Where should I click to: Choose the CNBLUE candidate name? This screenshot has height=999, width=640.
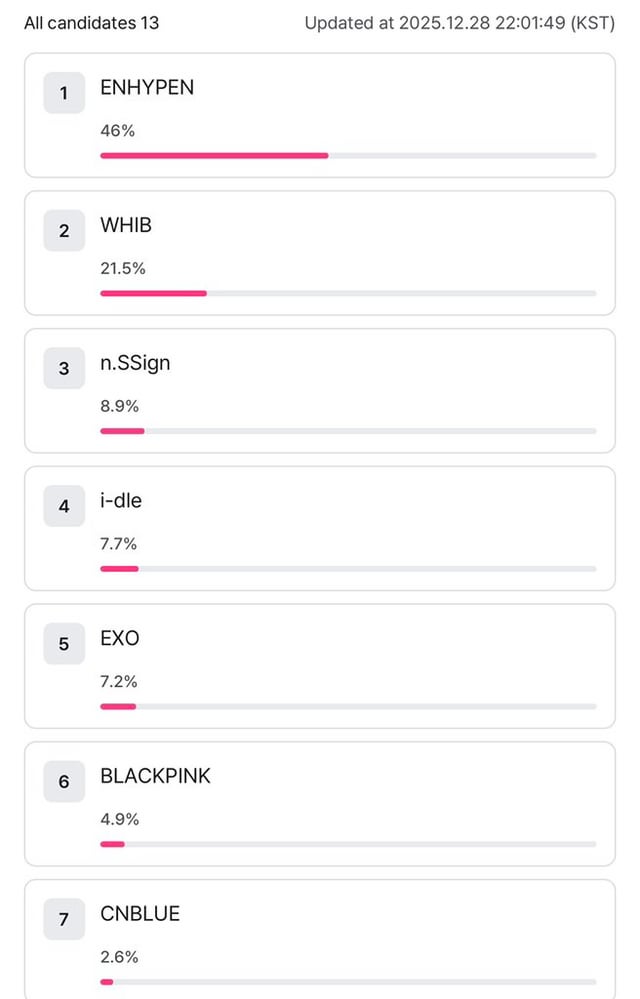tap(140, 914)
